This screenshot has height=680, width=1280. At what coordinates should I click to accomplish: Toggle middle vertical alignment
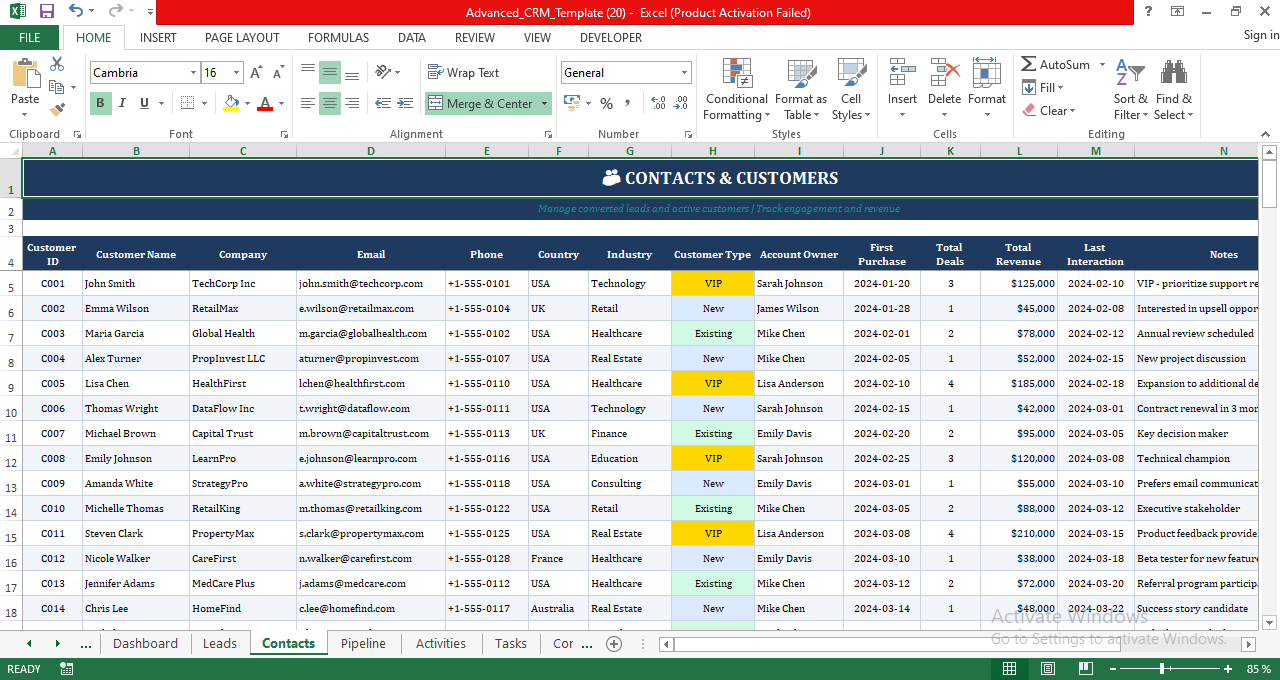click(x=329, y=73)
